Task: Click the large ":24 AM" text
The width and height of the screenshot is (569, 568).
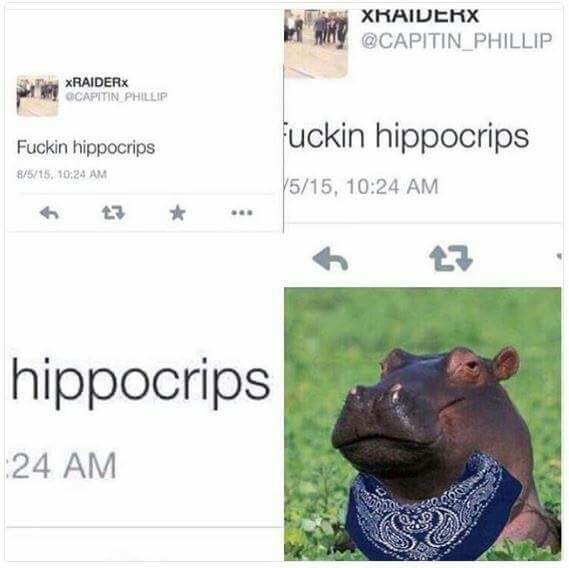Action: (x=62, y=466)
